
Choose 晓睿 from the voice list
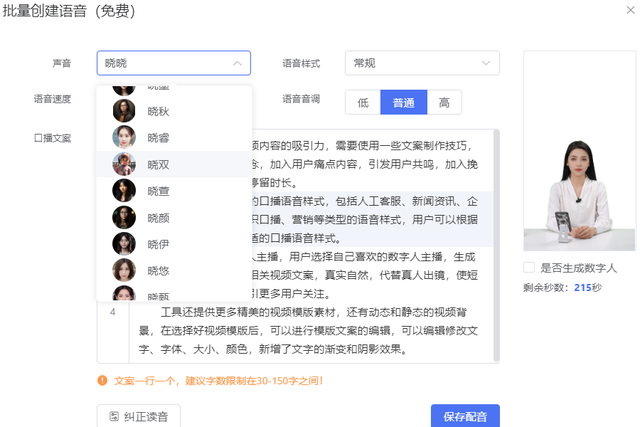(174, 137)
